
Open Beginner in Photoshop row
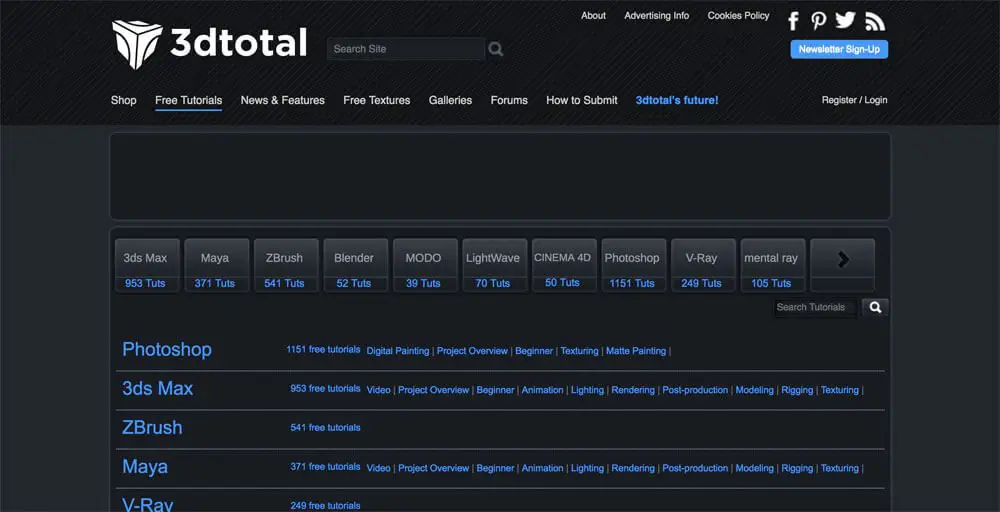534,351
